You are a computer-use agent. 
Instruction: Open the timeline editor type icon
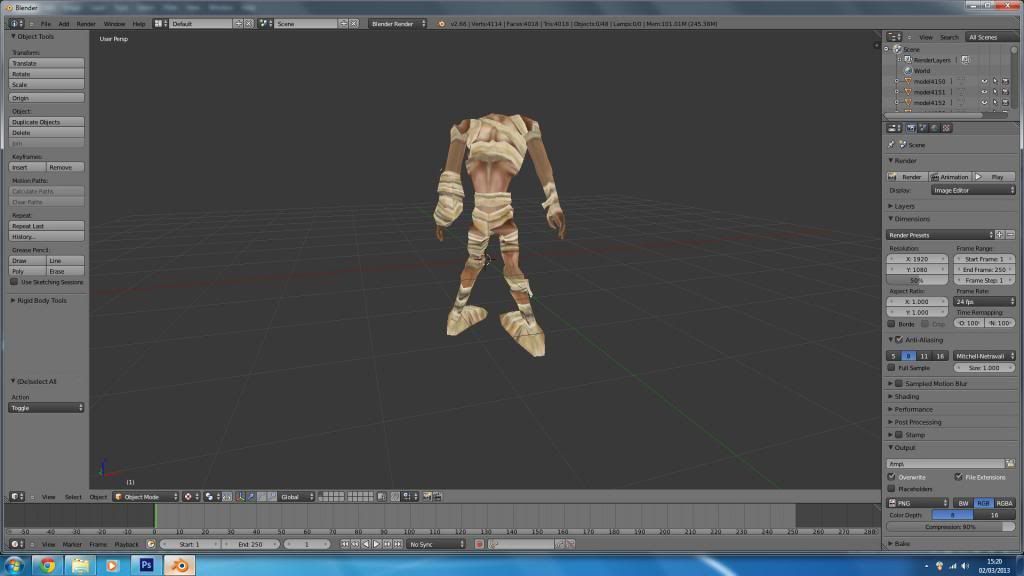click(16, 544)
